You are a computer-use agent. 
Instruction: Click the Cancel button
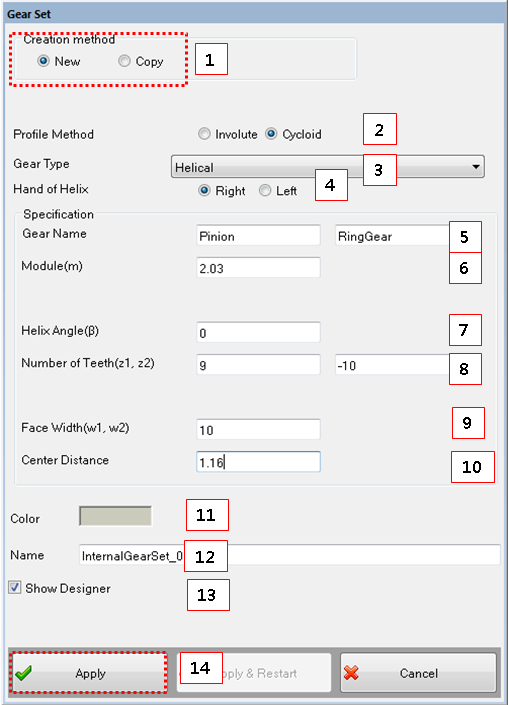click(x=418, y=673)
